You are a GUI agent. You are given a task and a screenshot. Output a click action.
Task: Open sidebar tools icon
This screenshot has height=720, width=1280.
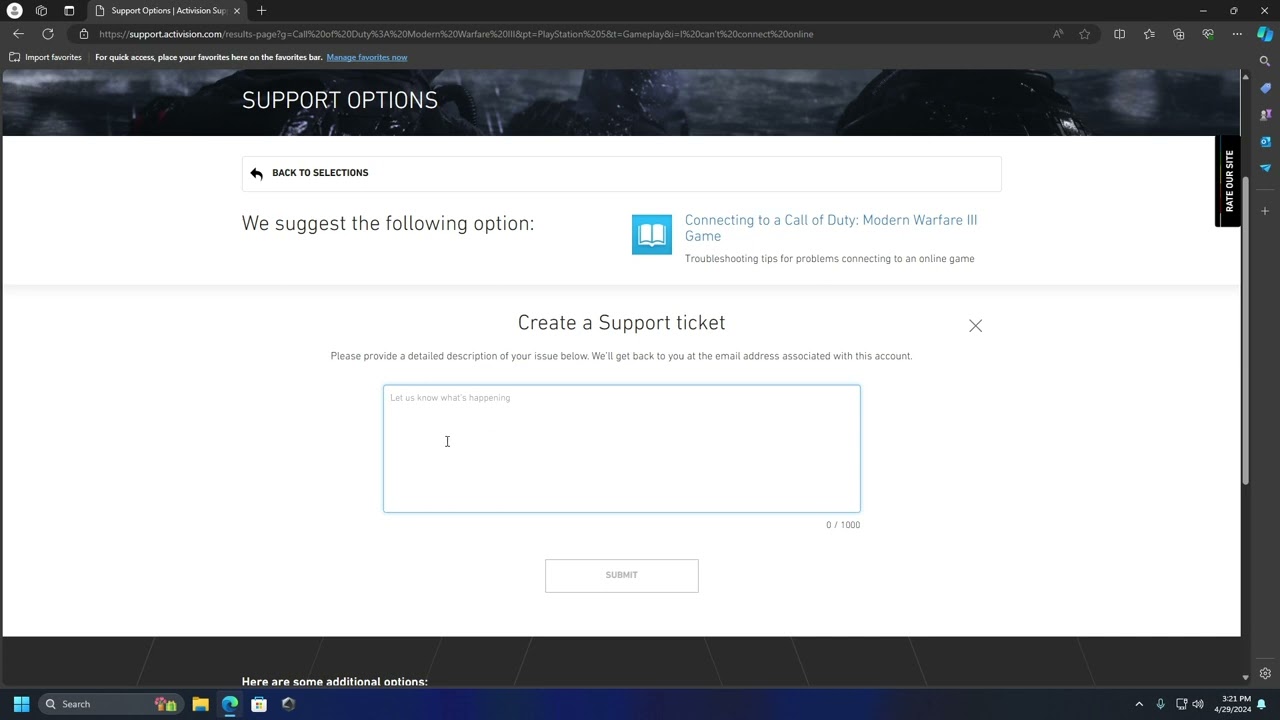click(x=1265, y=115)
